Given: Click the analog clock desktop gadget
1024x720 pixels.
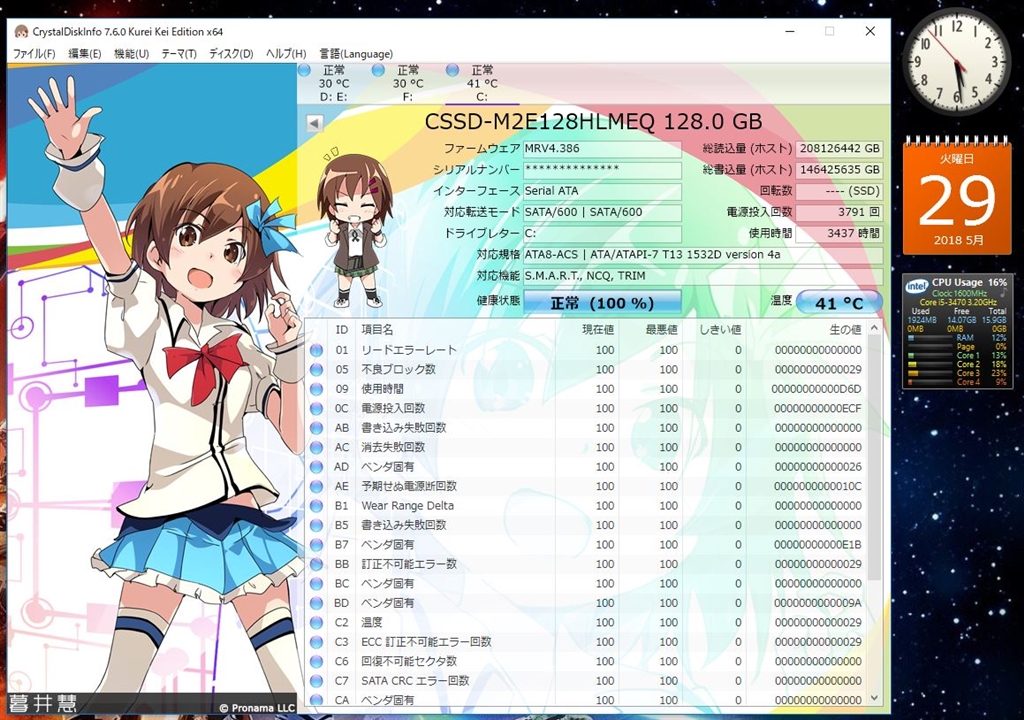Looking at the screenshot, I should [957, 61].
